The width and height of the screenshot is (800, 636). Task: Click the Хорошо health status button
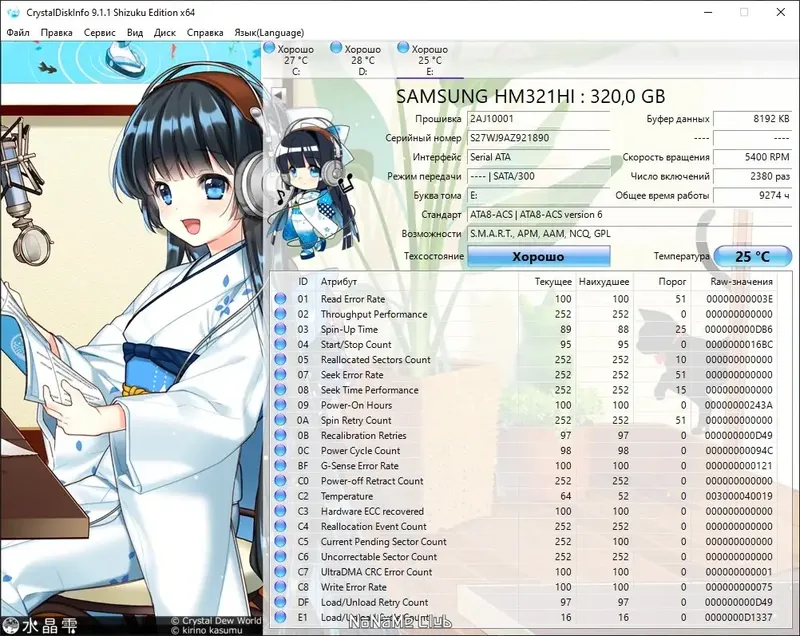click(x=539, y=257)
